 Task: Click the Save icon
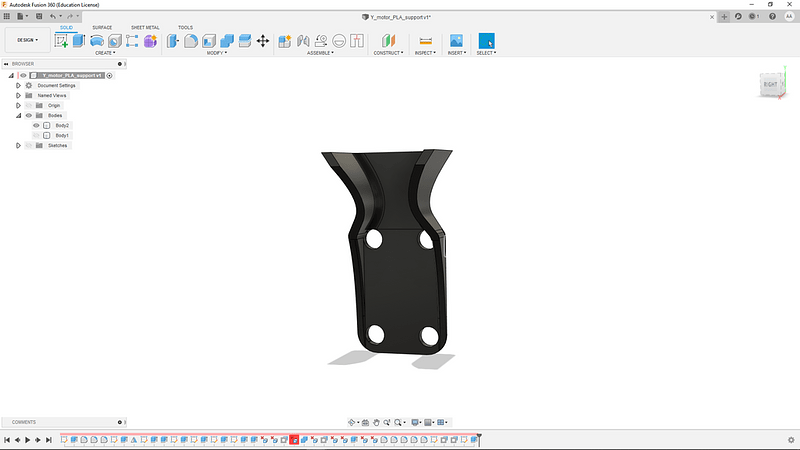click(x=39, y=16)
